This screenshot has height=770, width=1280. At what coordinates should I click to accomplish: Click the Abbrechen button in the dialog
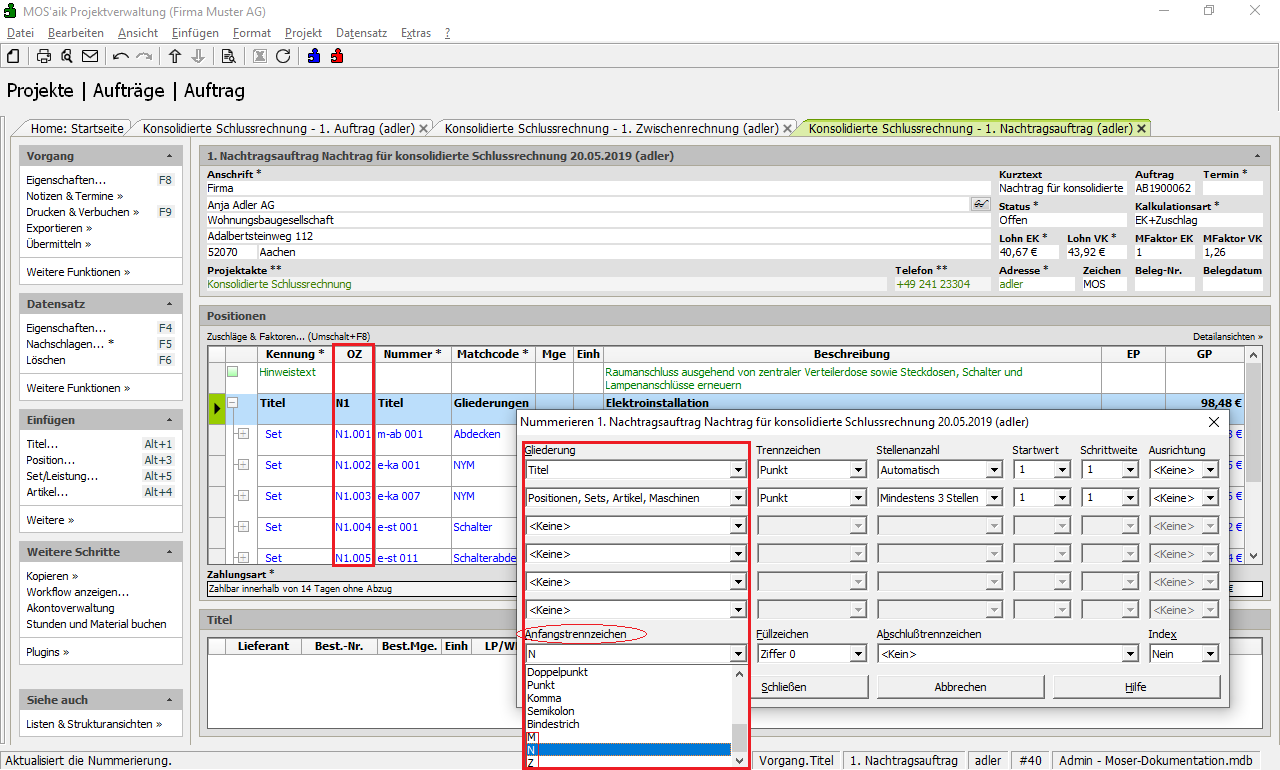click(960, 687)
